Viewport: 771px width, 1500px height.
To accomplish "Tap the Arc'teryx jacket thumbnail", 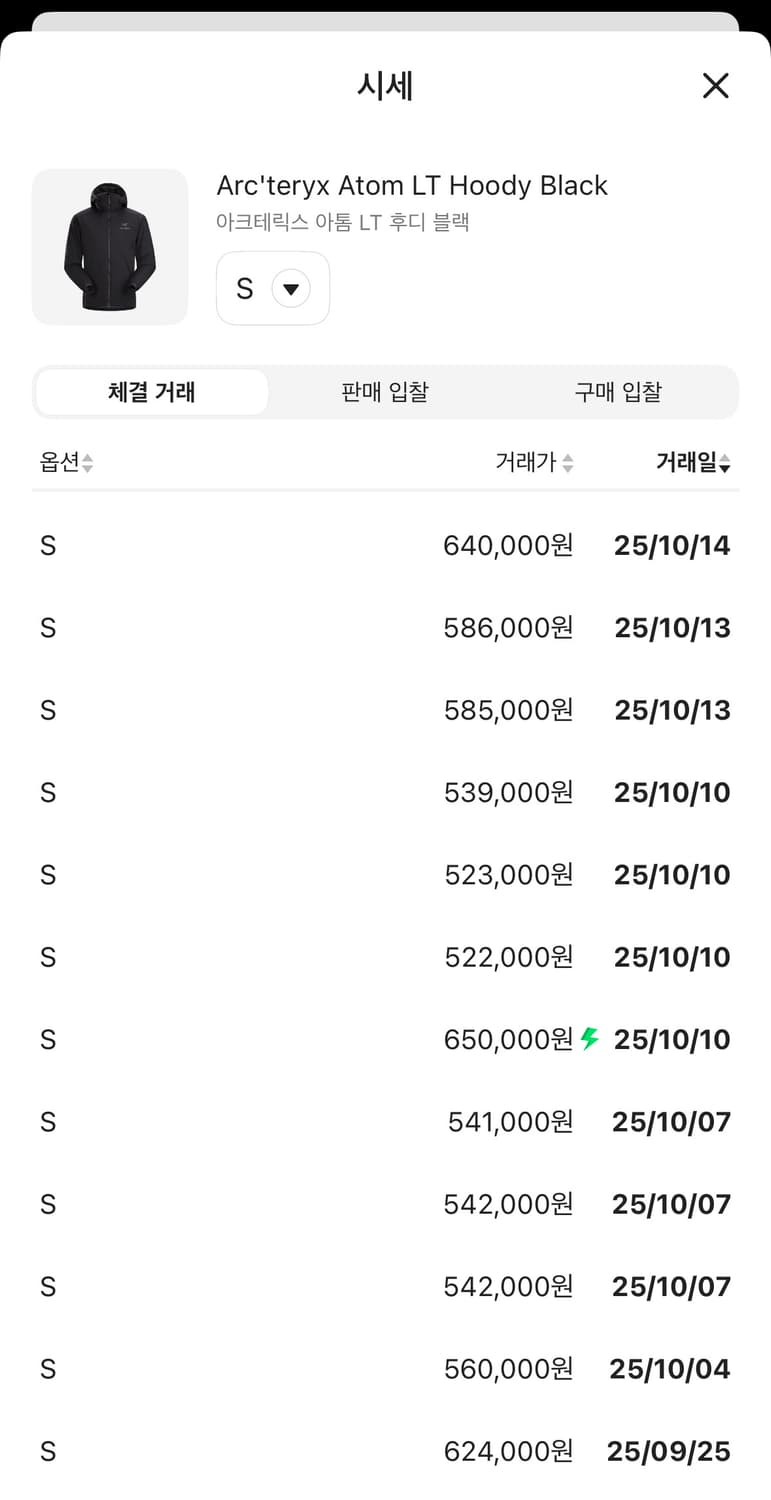I will [110, 247].
